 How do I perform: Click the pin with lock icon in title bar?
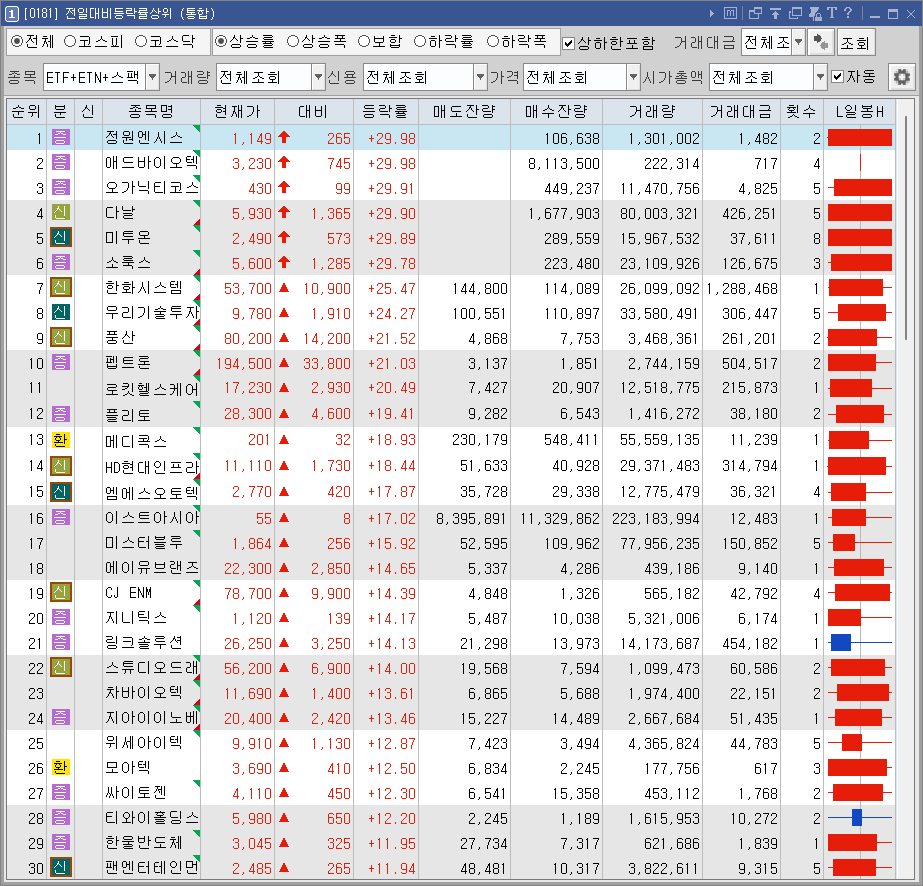[815, 13]
